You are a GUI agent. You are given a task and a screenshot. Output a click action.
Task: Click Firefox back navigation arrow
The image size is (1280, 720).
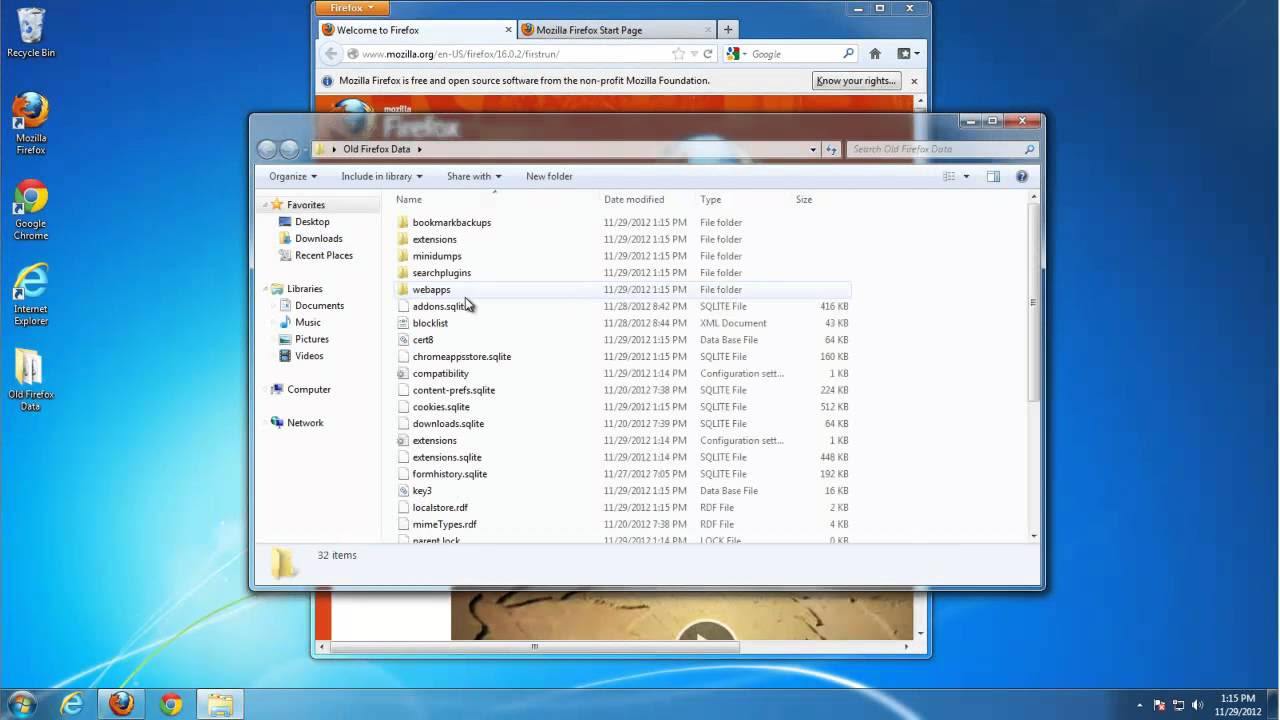click(332, 54)
